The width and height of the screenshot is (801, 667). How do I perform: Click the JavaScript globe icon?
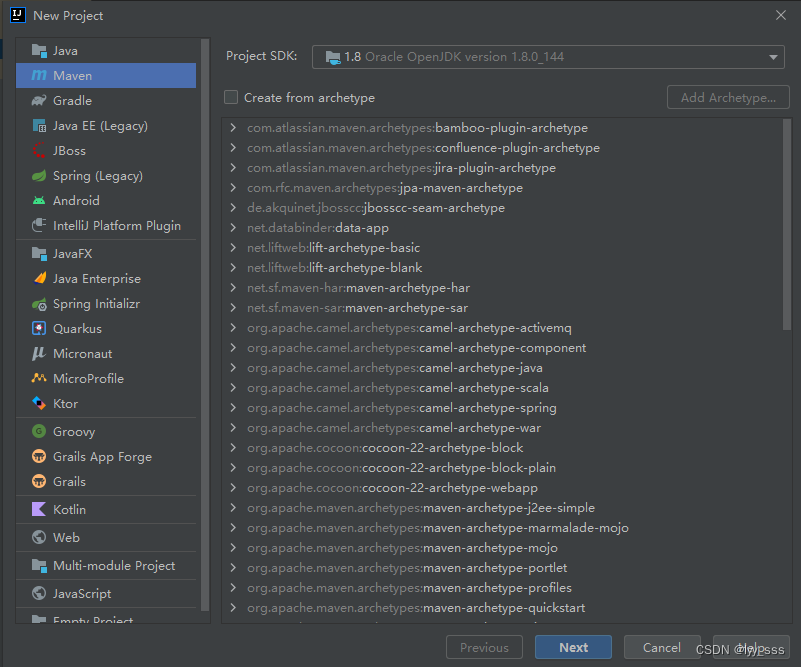tap(39, 593)
